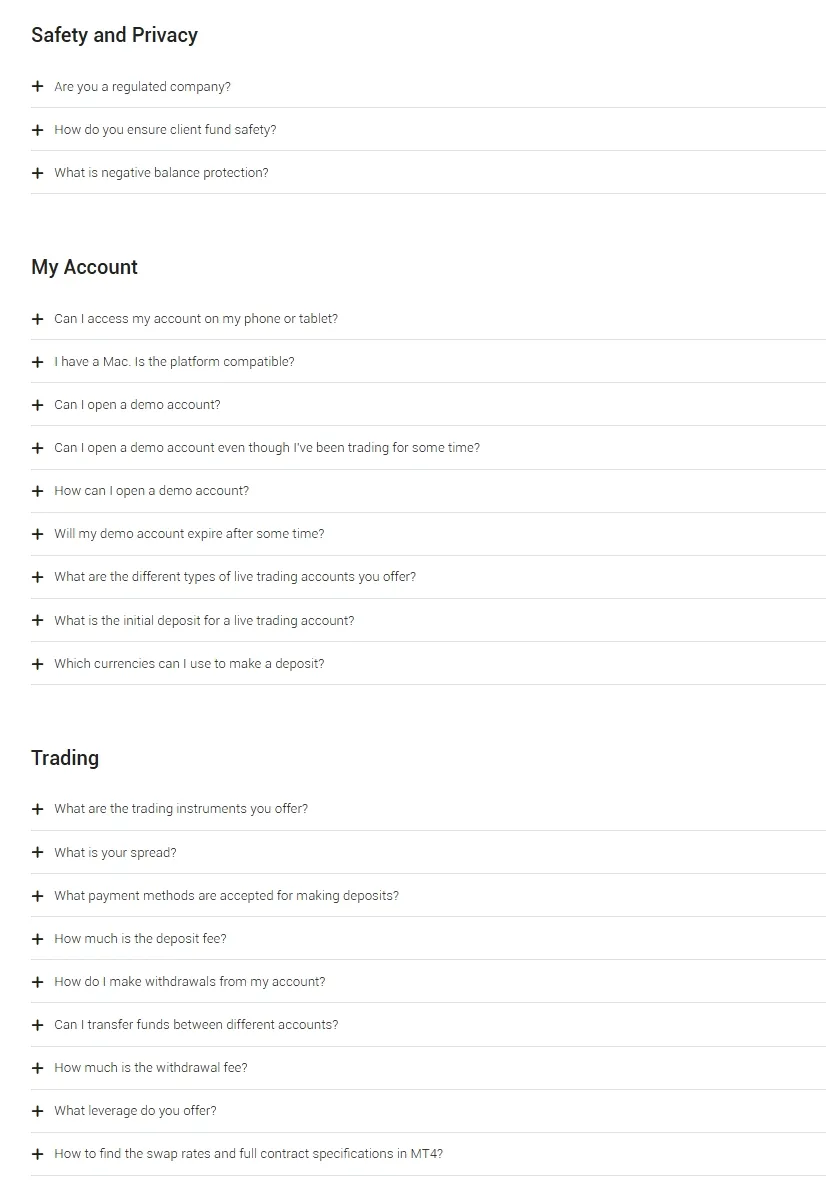
Task: Expand 'Can I open a demo account?'
Action: (428, 405)
